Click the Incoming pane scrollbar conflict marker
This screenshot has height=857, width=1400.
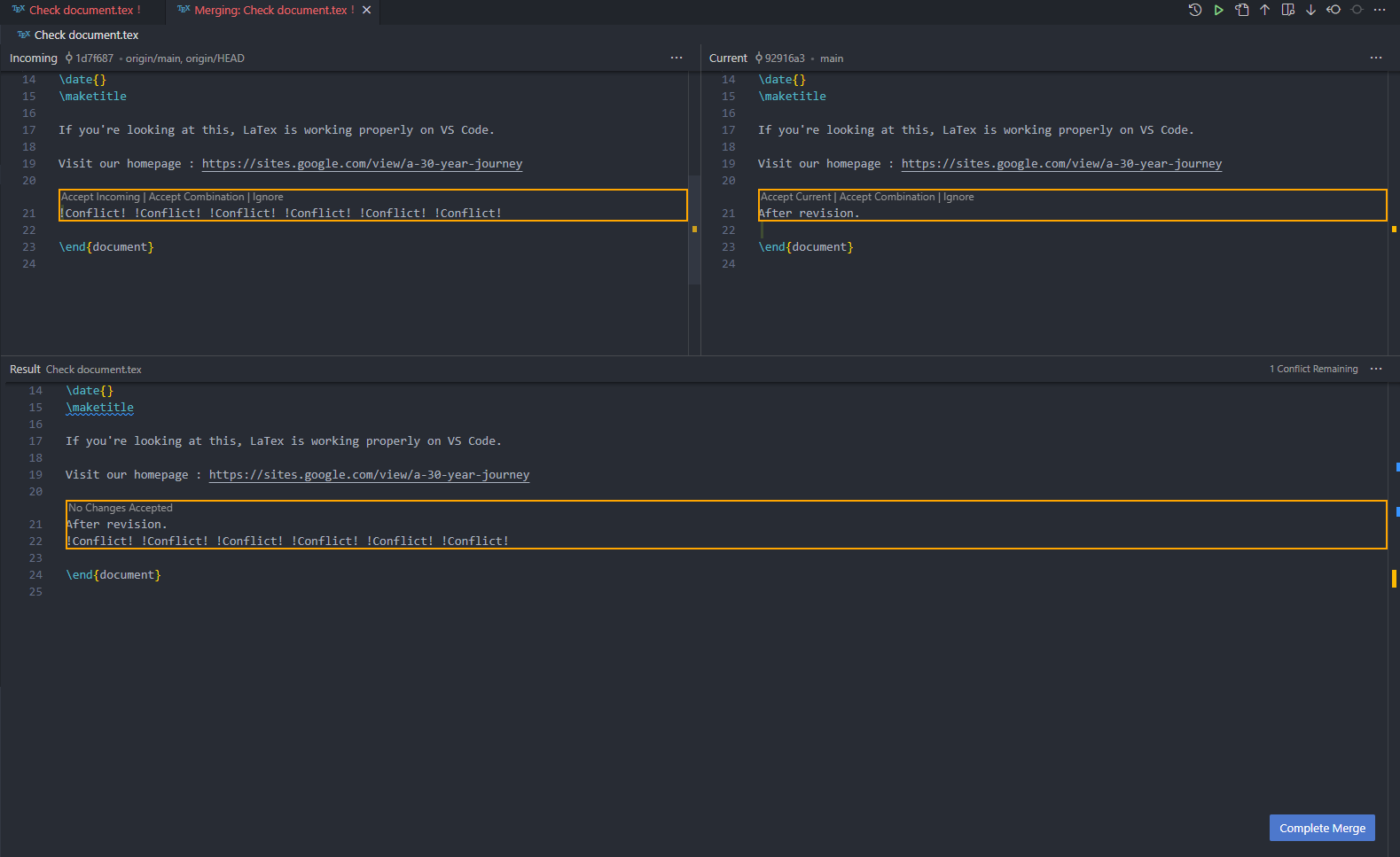coord(694,229)
